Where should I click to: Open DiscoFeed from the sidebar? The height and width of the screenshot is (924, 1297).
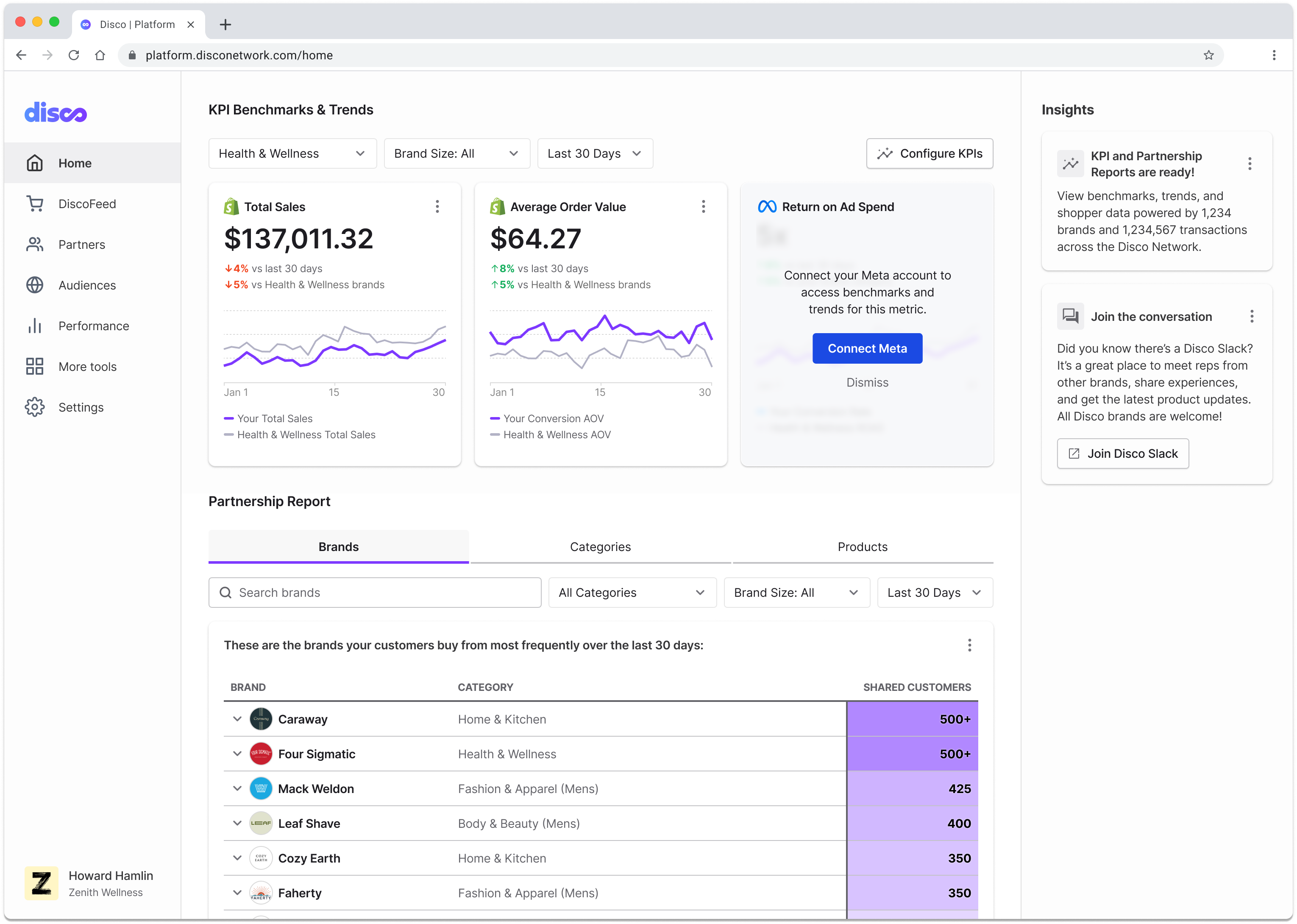92,204
